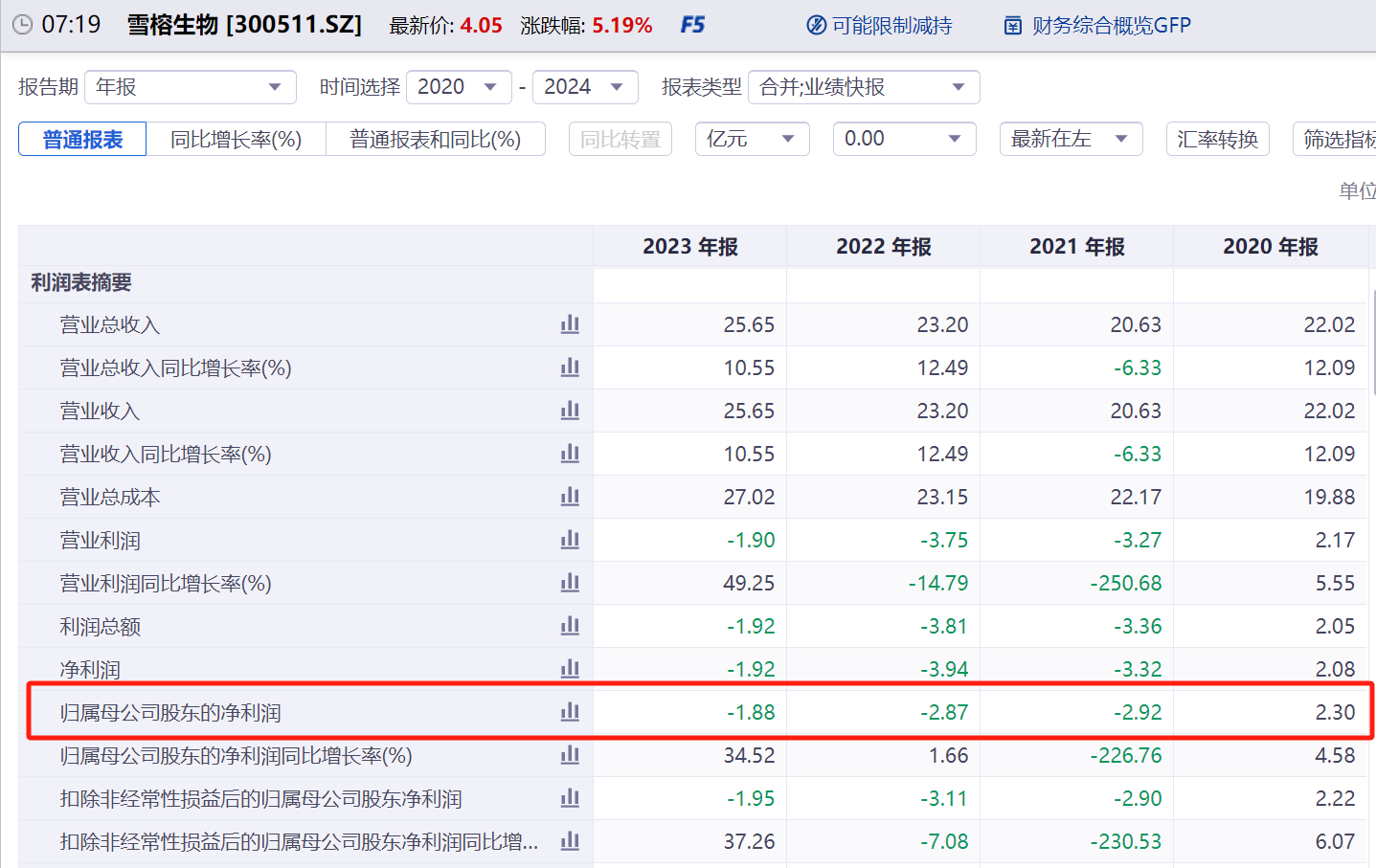Select the 普通报表 tab
1376x868 pixels.
82,140
